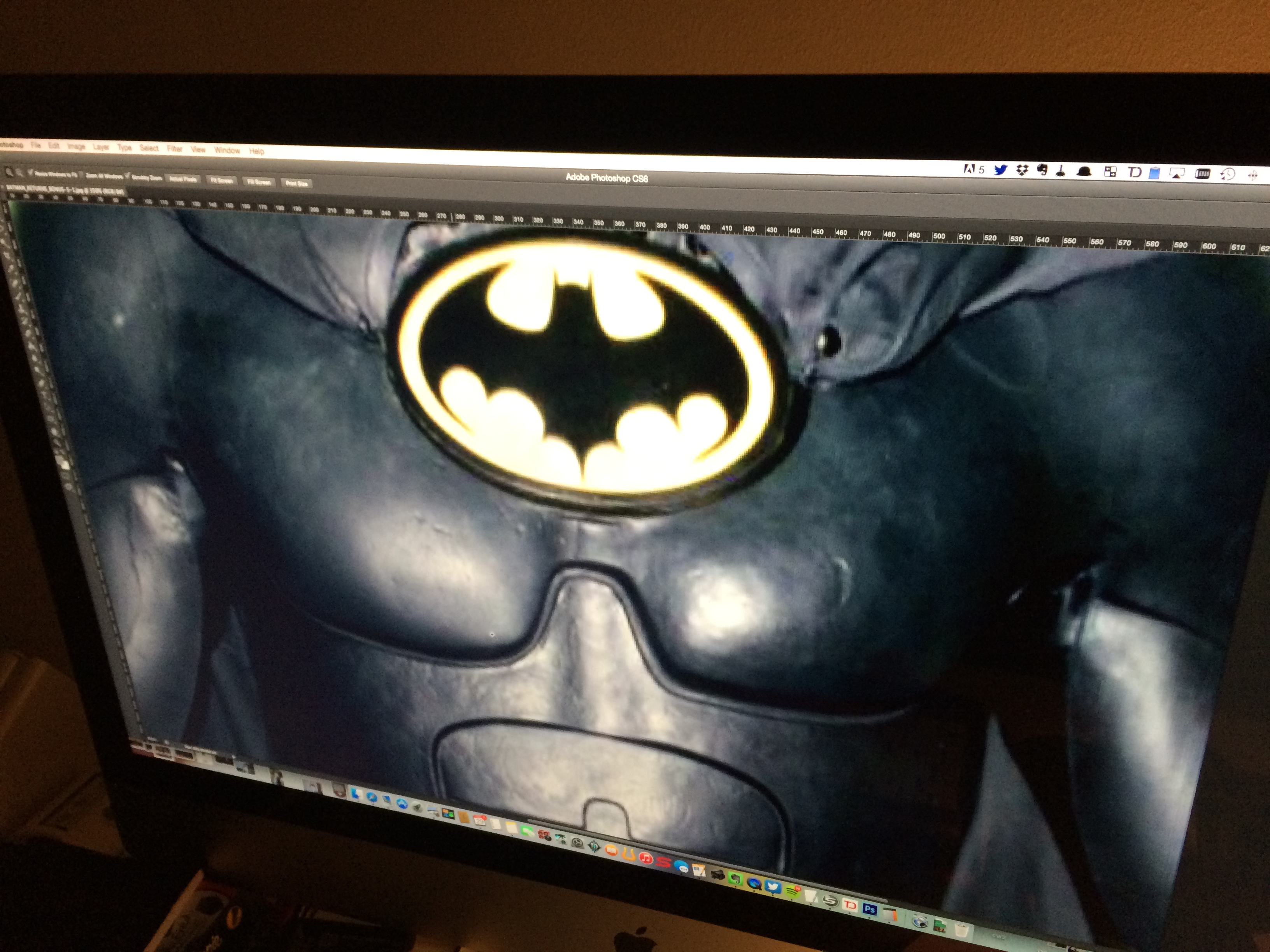Toggle Scrubby Zoom checkbox

[127, 176]
